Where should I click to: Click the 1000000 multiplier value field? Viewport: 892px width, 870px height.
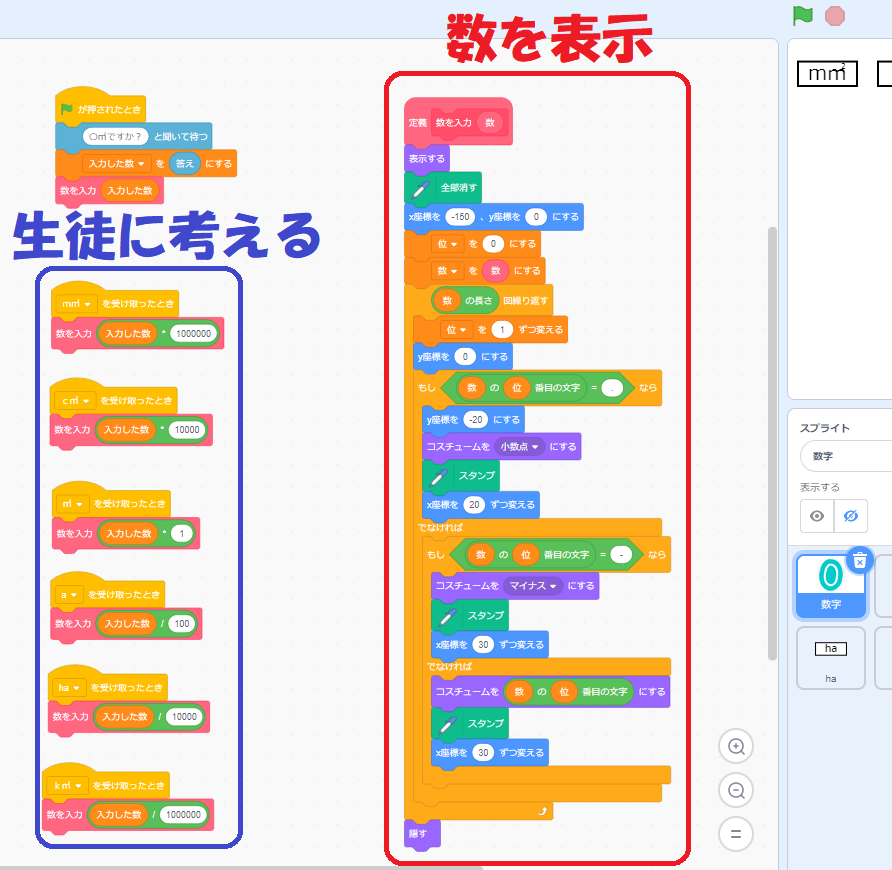tap(193, 334)
